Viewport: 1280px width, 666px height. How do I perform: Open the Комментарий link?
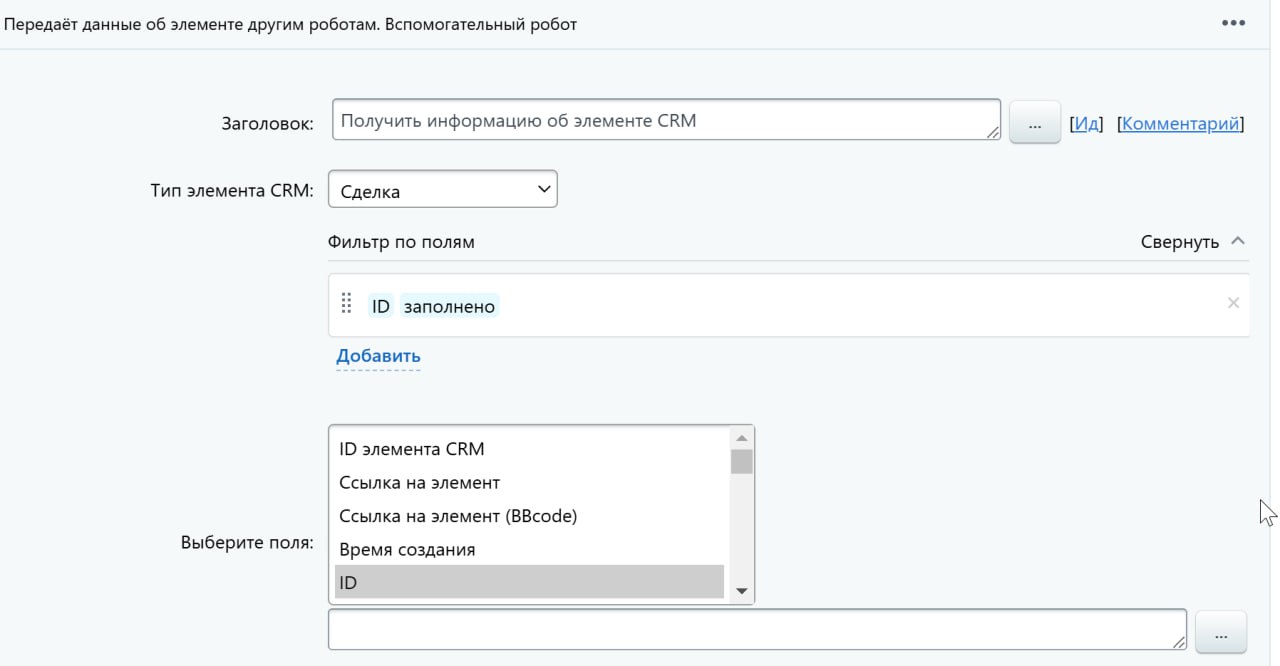(1180, 123)
